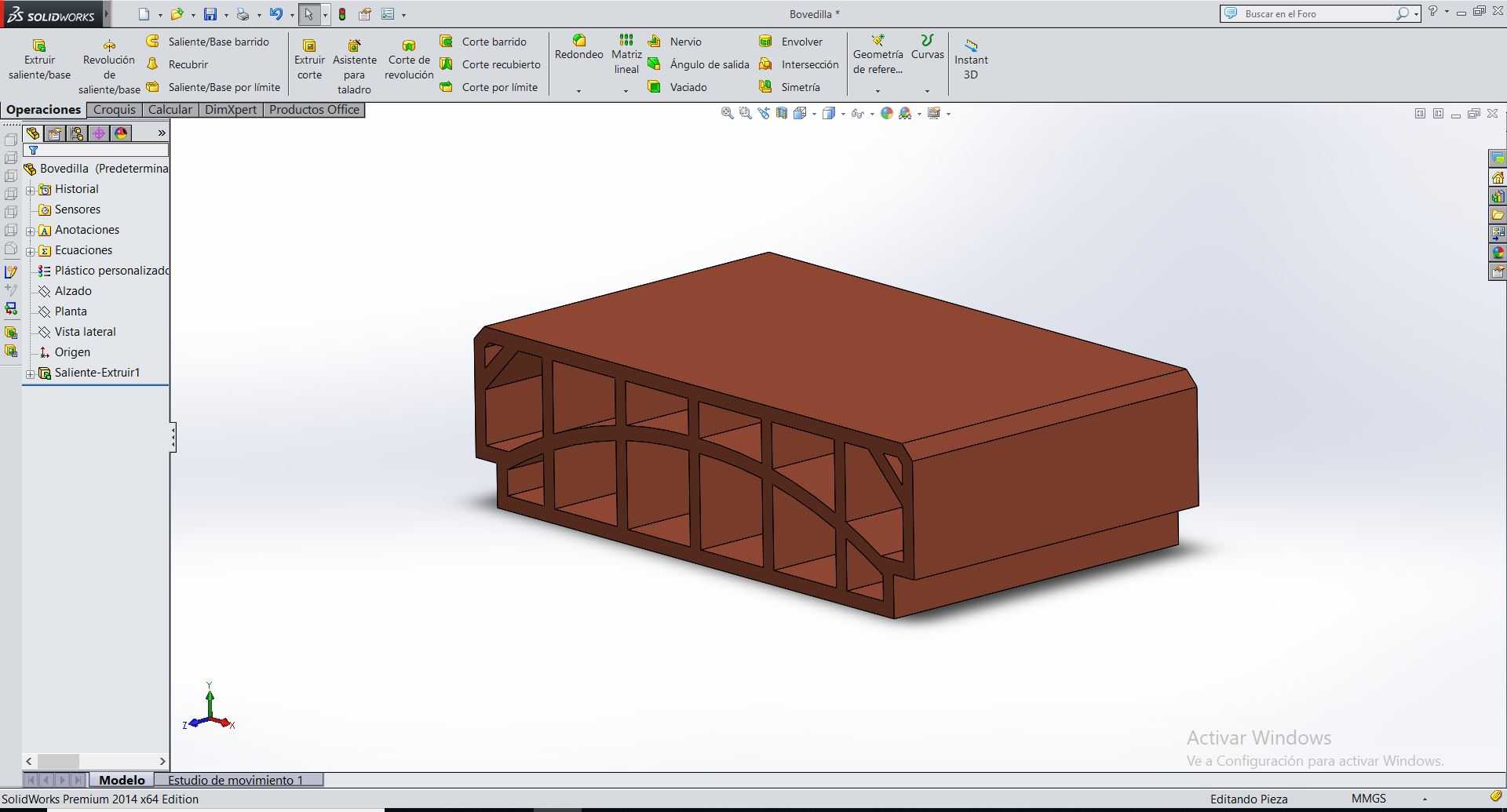The width and height of the screenshot is (1507, 812).
Task: Apply Redondeo fillet tool
Action: 579,47
